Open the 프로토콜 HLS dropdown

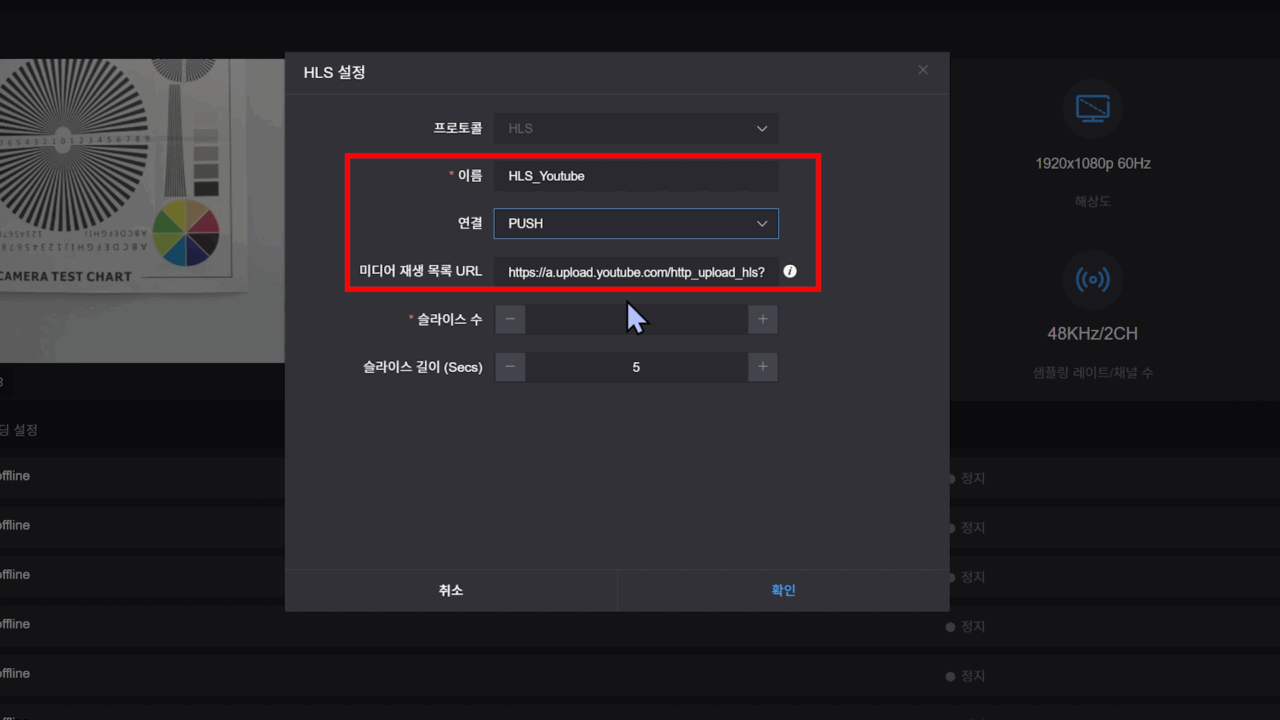point(636,128)
